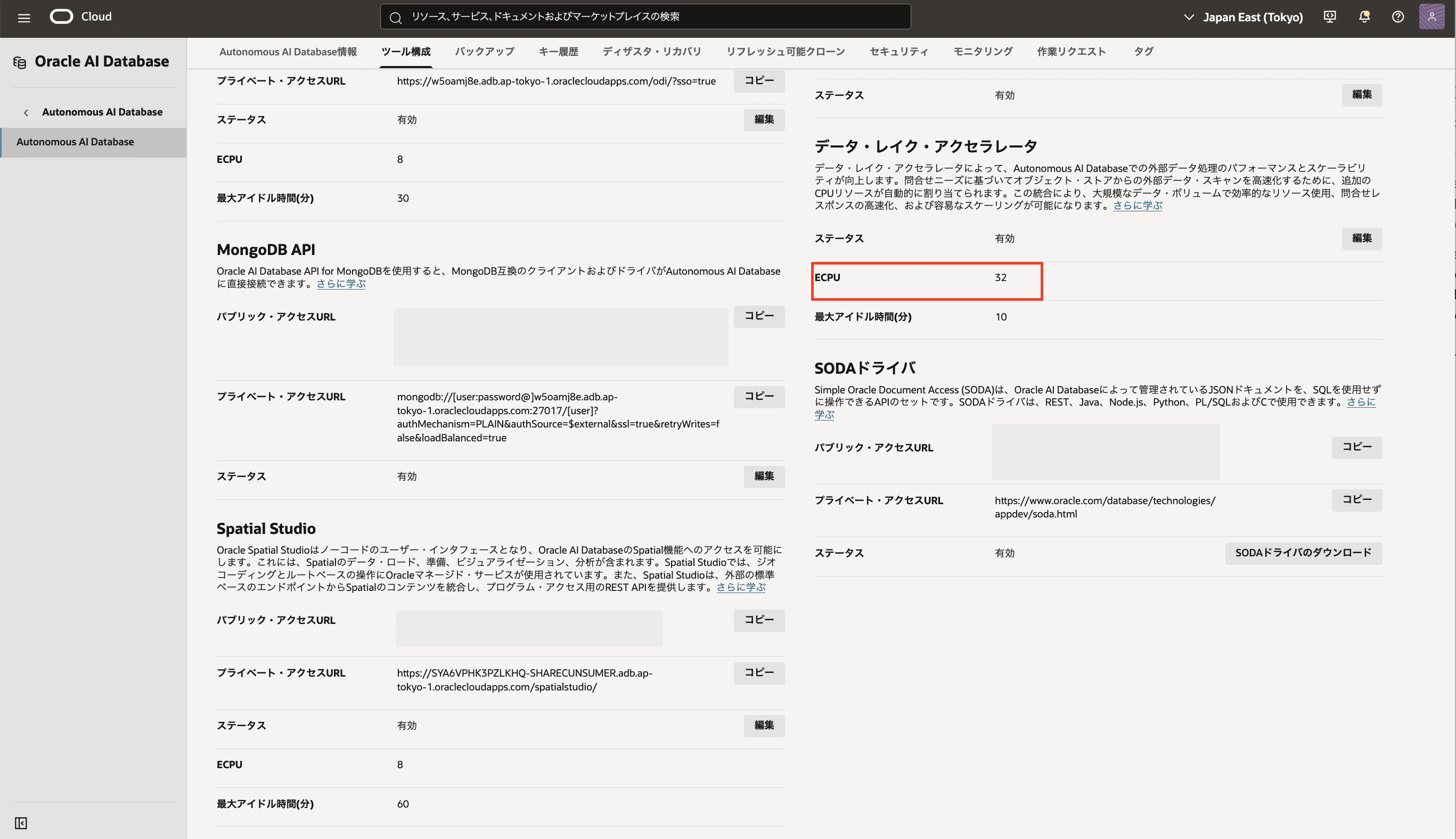Screen dimensions: 1456x839
Task: Edit the data lake accelerator status
Action: [1361, 238]
